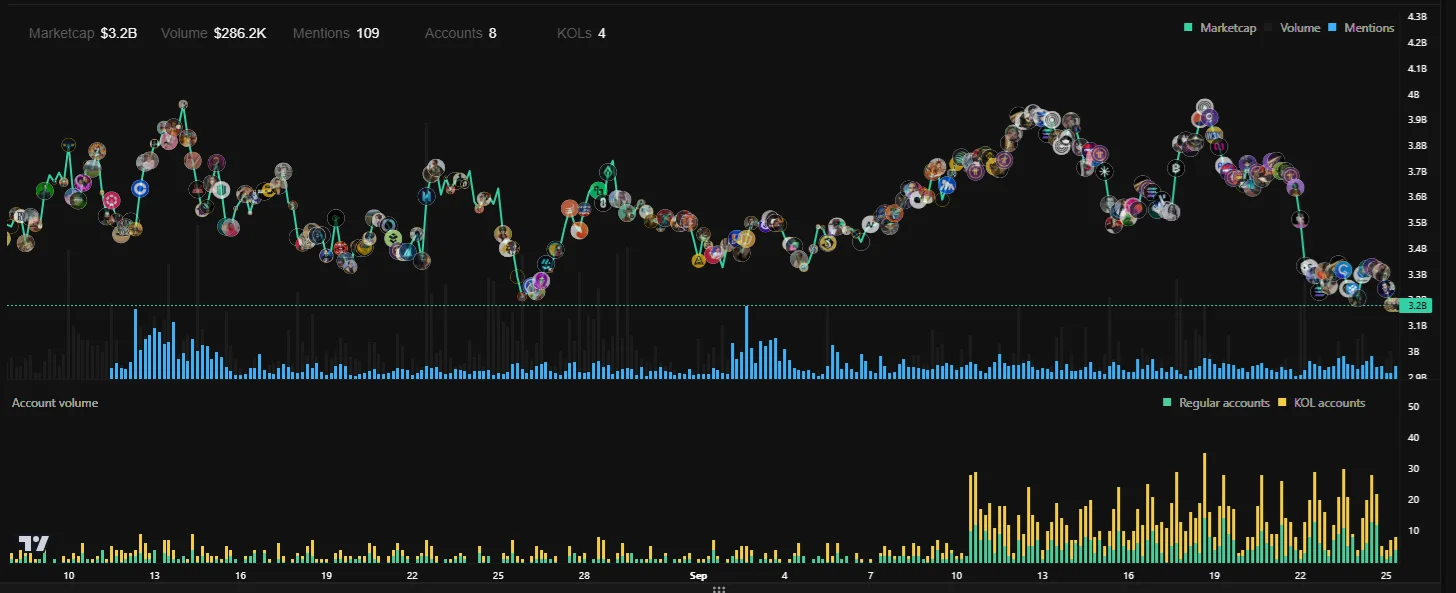Click the Volume $286.2K stat

(x=213, y=33)
